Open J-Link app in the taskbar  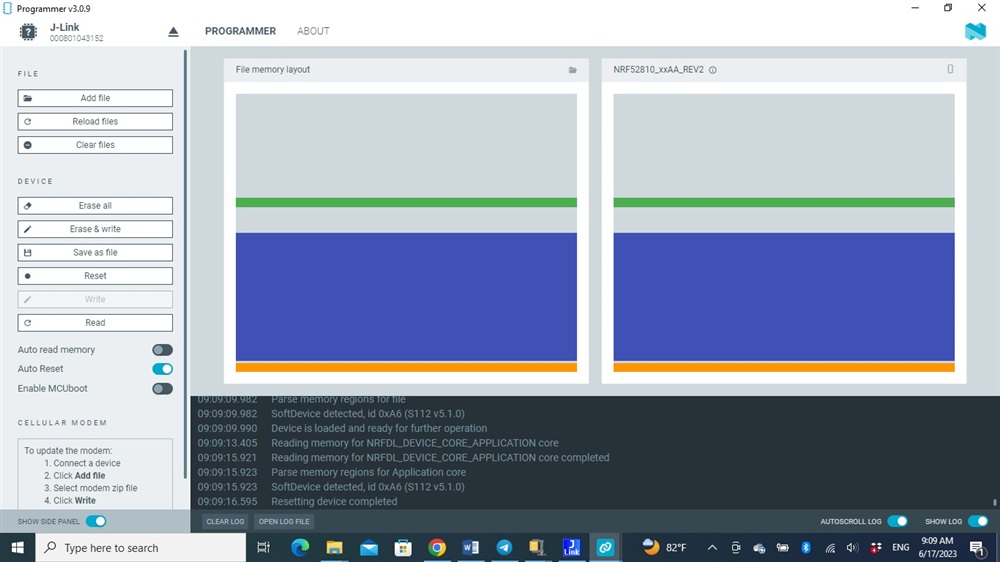point(571,547)
